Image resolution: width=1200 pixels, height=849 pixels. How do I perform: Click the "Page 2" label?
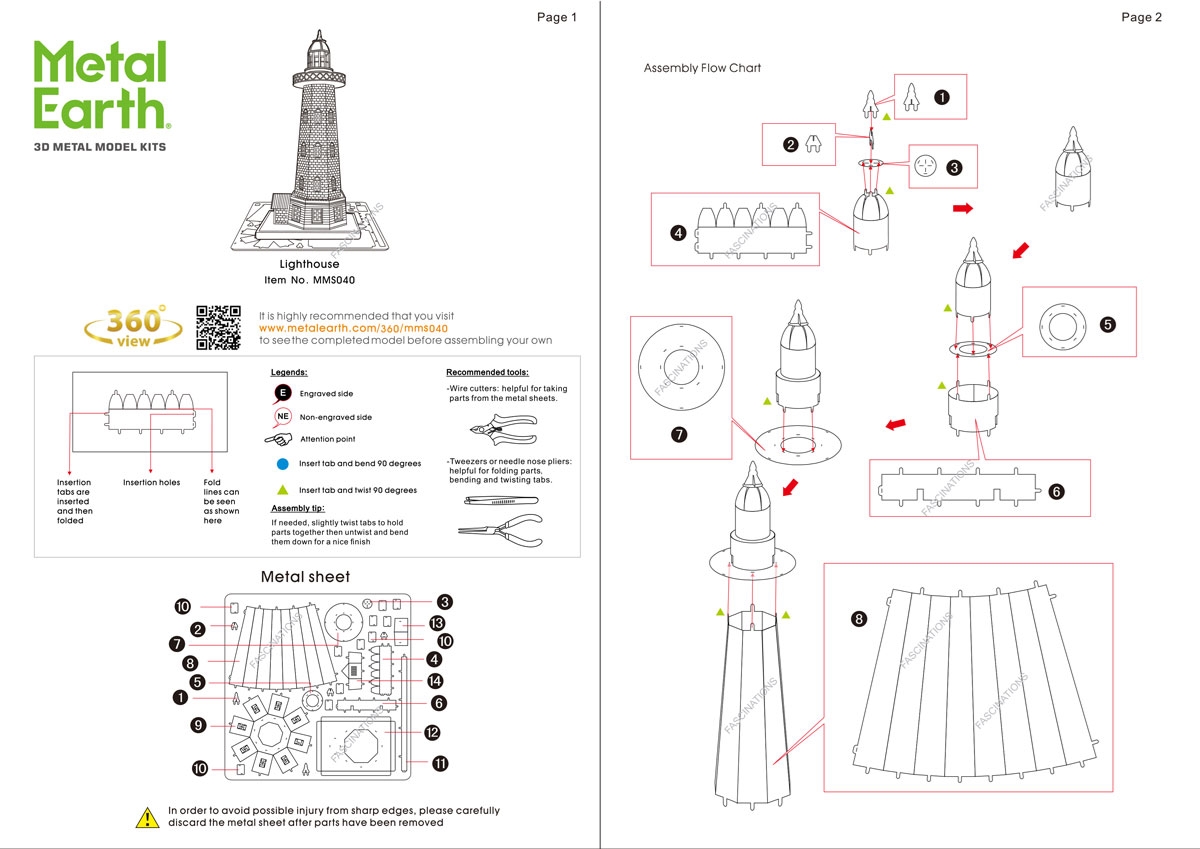click(x=1141, y=17)
